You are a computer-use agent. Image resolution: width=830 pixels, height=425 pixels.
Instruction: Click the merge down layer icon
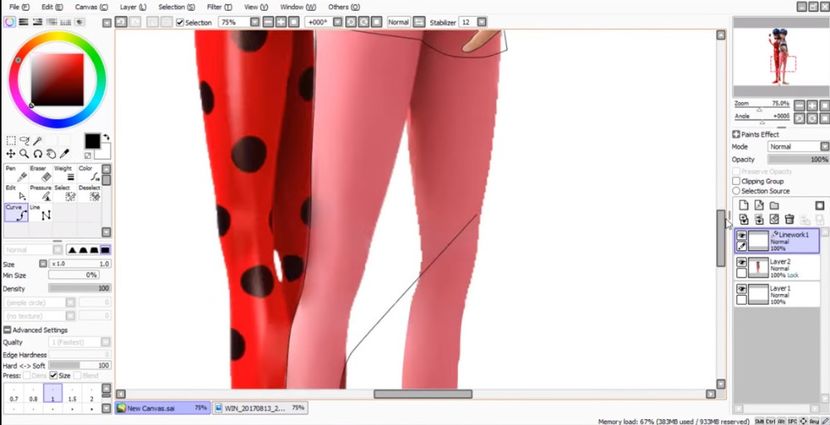pyautogui.click(x=759, y=219)
